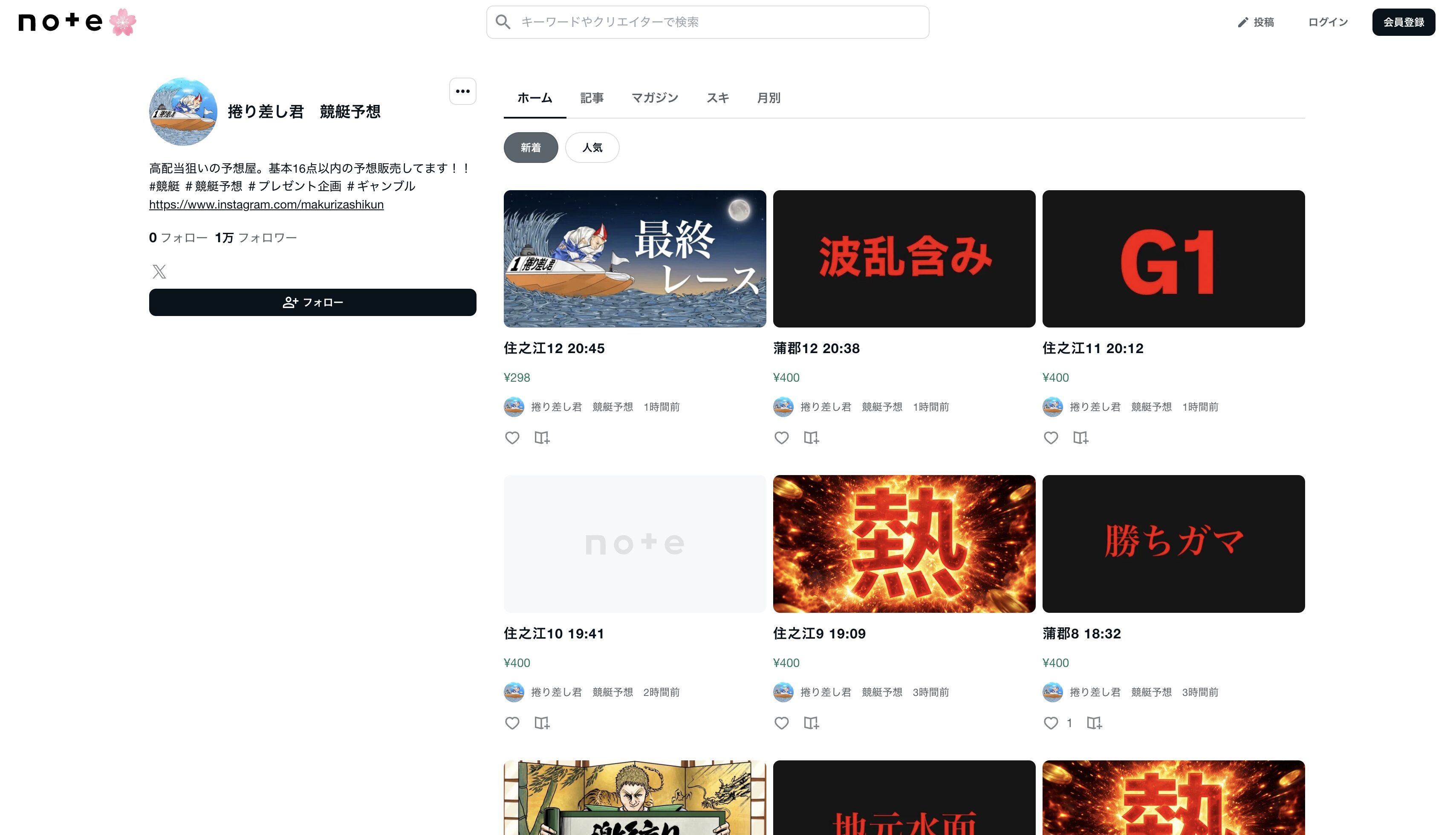Open the three-dot profile options menu
Viewport: 1456px width, 835px height.
pyautogui.click(x=462, y=91)
